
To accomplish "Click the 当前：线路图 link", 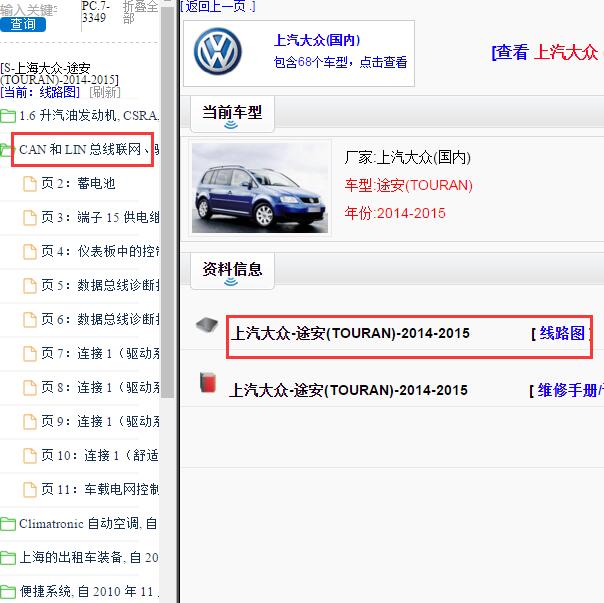I will pos(40,92).
